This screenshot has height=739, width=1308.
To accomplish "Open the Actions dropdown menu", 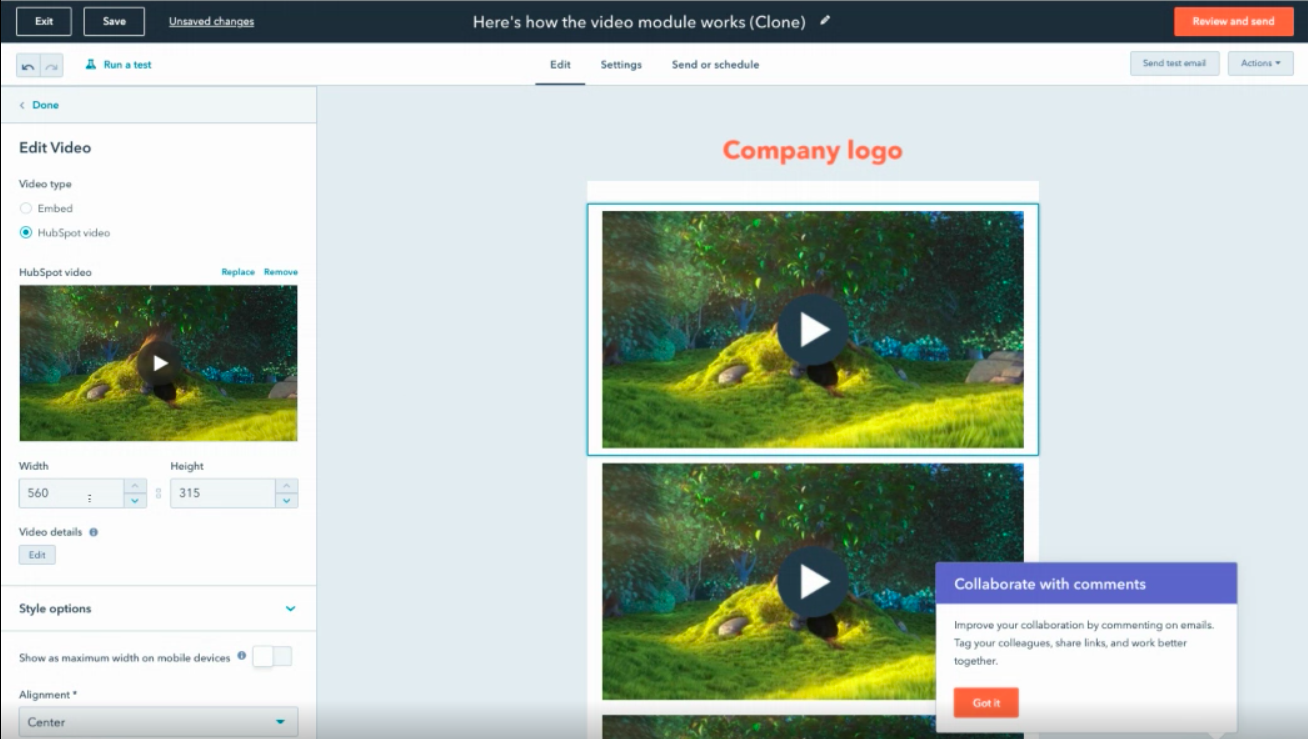I will click(1260, 64).
